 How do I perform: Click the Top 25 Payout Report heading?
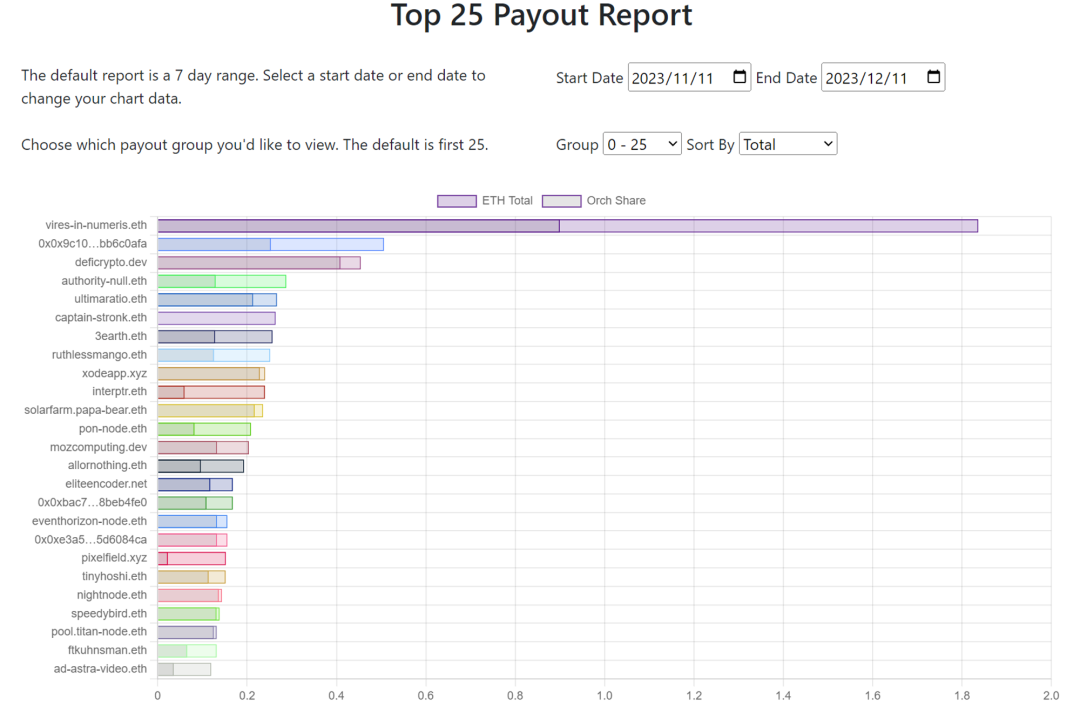[540, 17]
